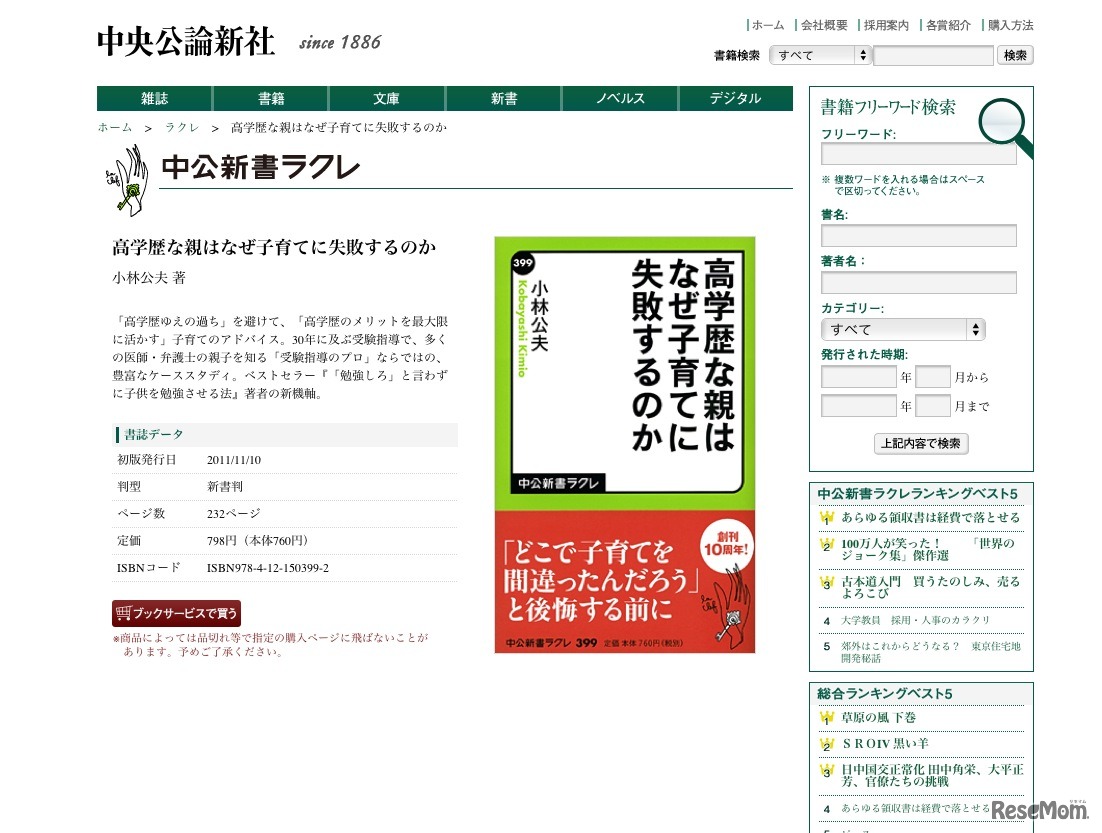The height and width of the screenshot is (833, 1102).
Task: Click the hand-with-key Laclef mascot icon
Action: [127, 180]
